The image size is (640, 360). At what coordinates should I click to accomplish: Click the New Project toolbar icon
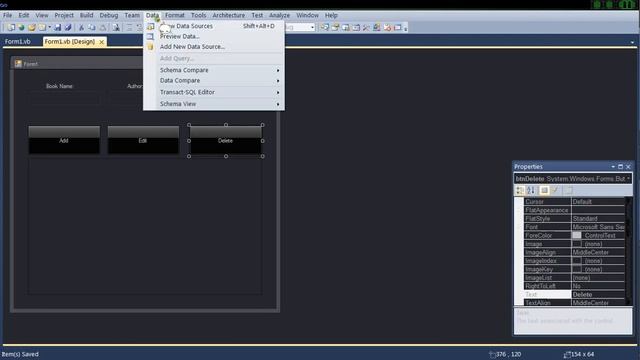pos(11,27)
